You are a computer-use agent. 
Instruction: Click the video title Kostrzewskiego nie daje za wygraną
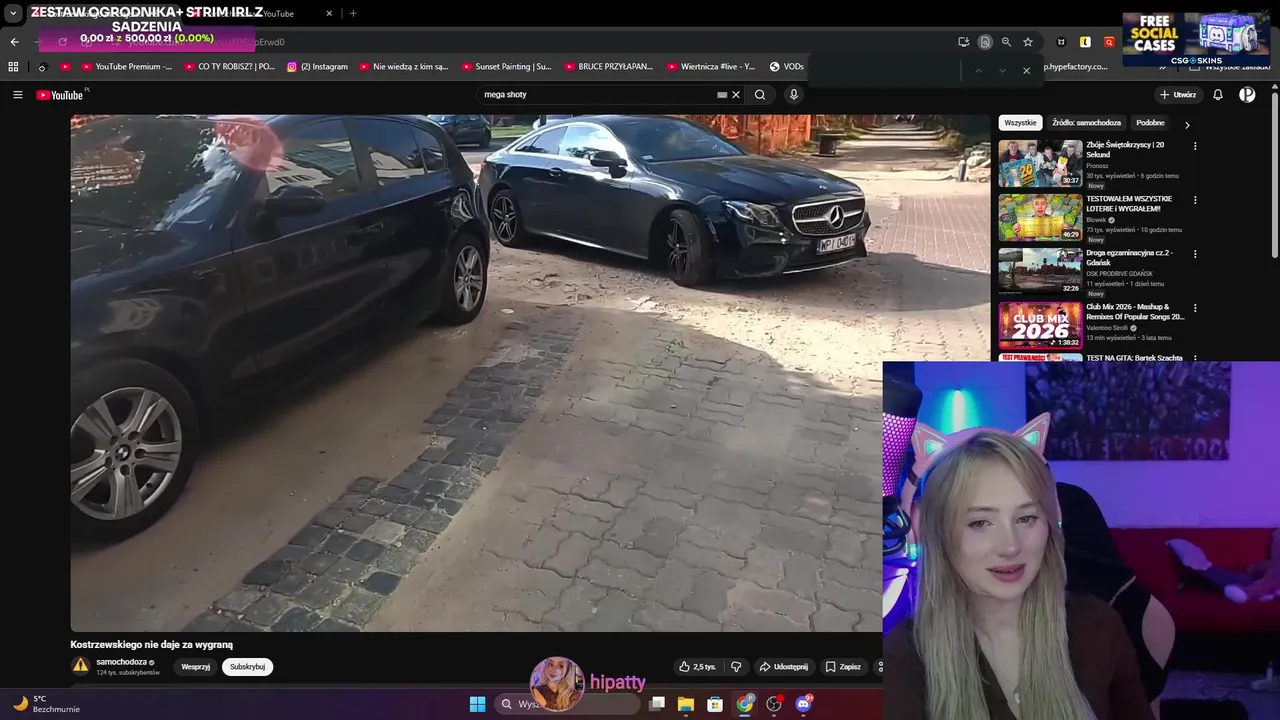[x=152, y=645]
